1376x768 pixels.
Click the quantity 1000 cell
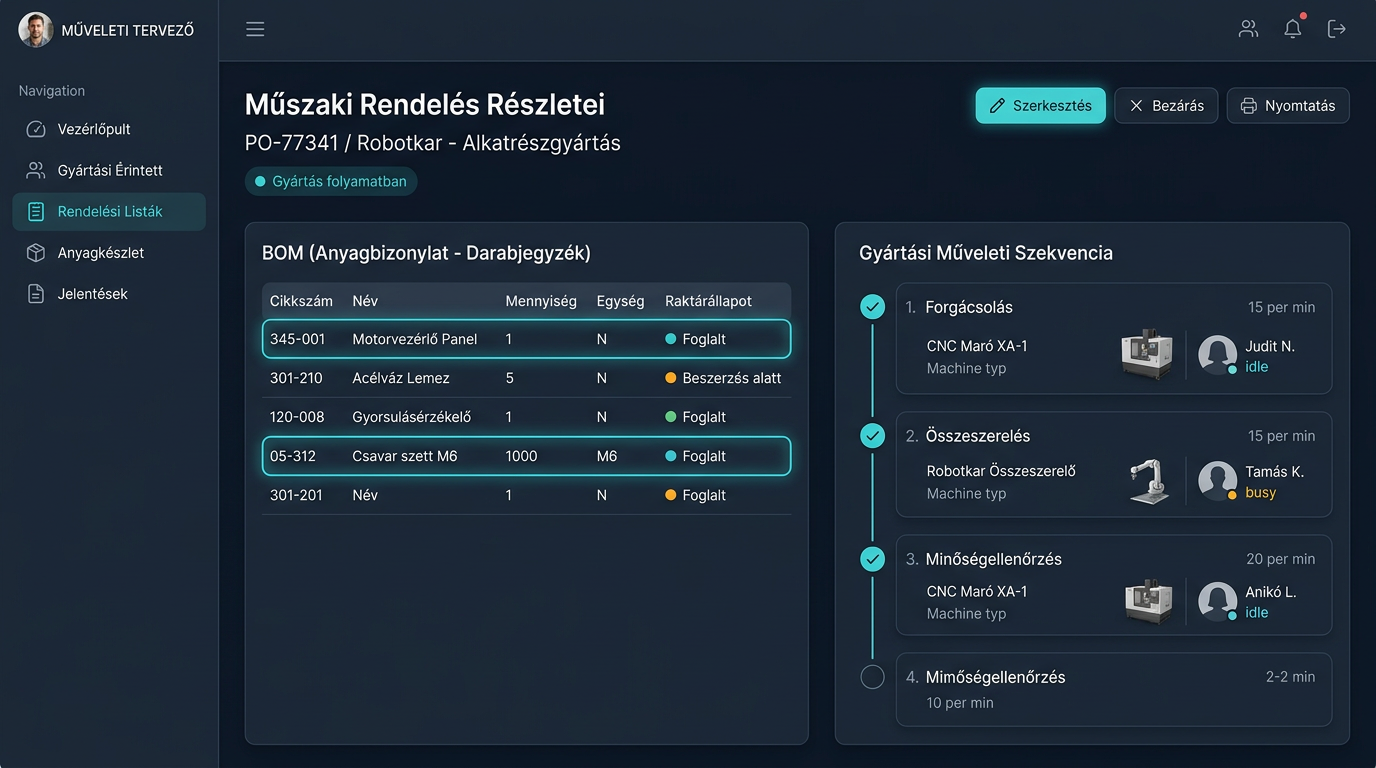point(521,456)
